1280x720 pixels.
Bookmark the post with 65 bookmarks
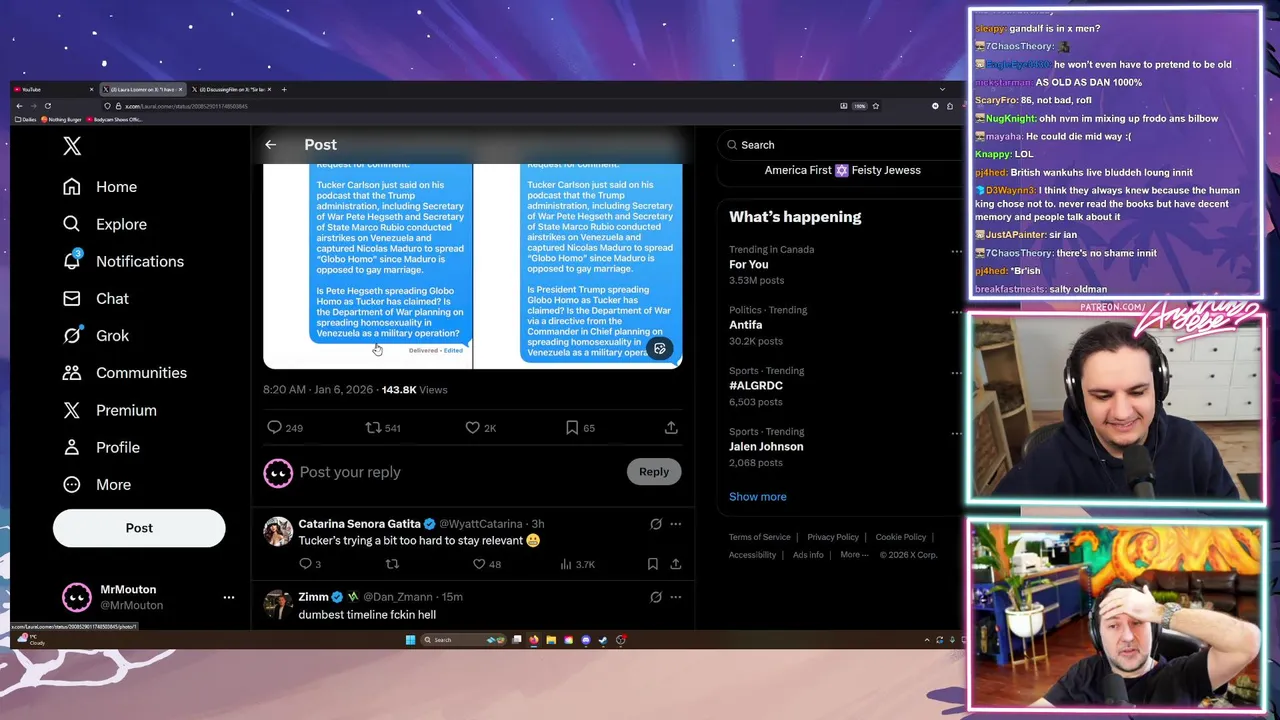coord(571,428)
